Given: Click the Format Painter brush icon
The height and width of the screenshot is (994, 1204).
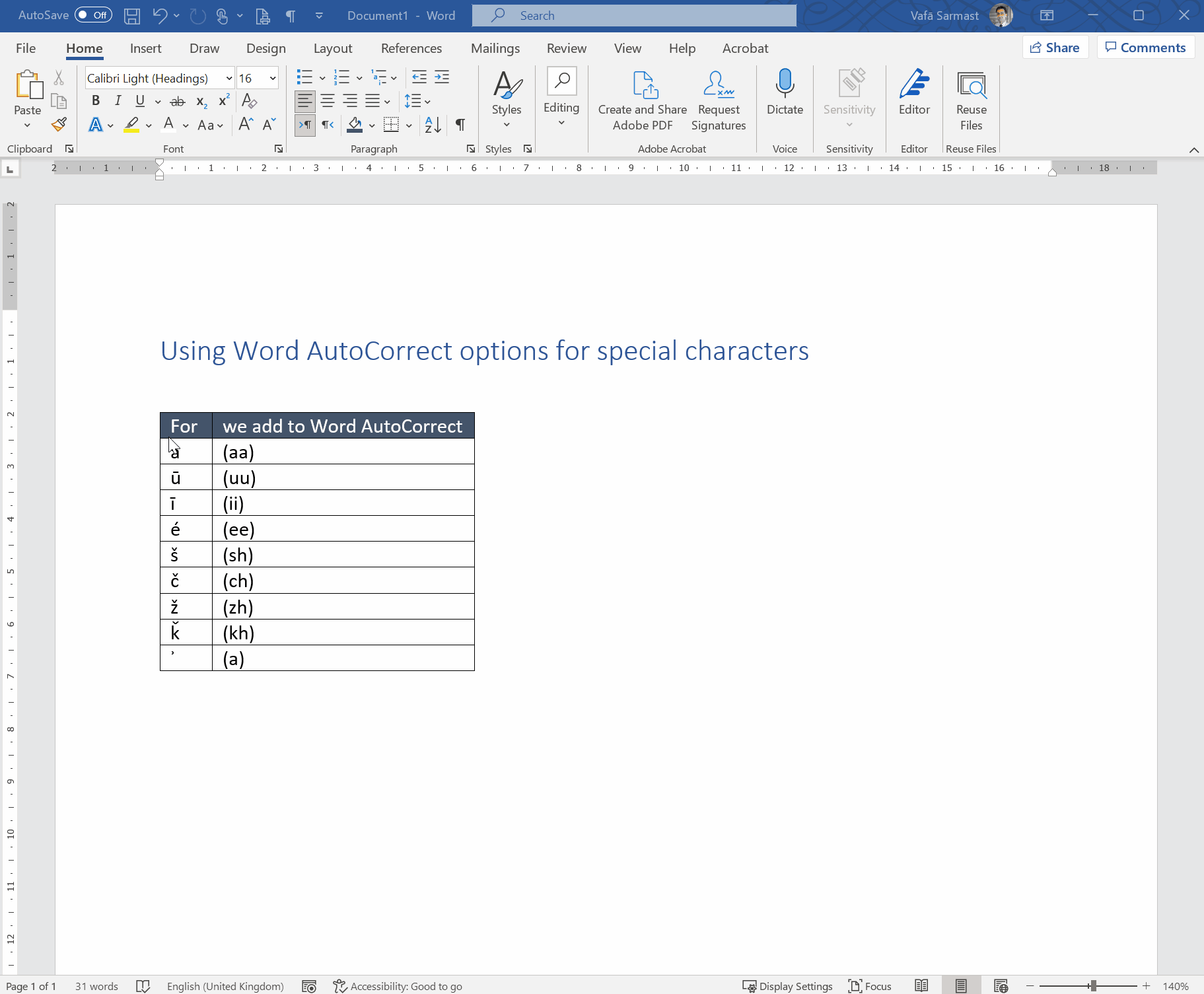Looking at the screenshot, I should click(x=59, y=124).
